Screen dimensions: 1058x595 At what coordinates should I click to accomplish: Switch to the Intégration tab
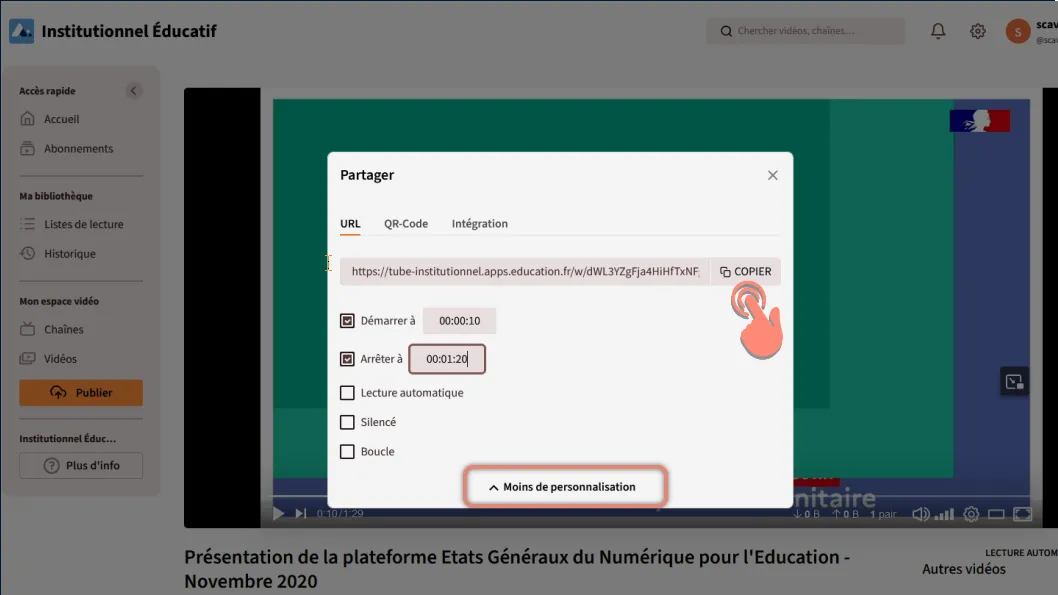pos(480,224)
